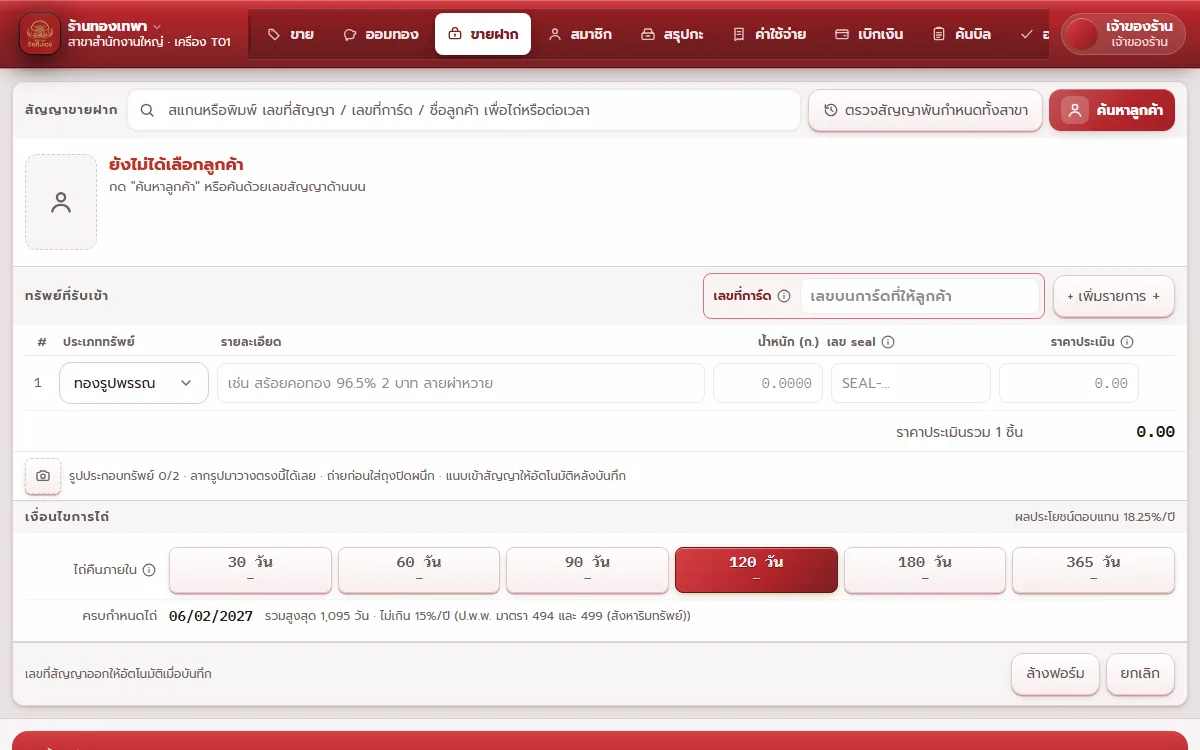Select the 30 วัน redemption period
The image size is (1200, 750).
250,570
